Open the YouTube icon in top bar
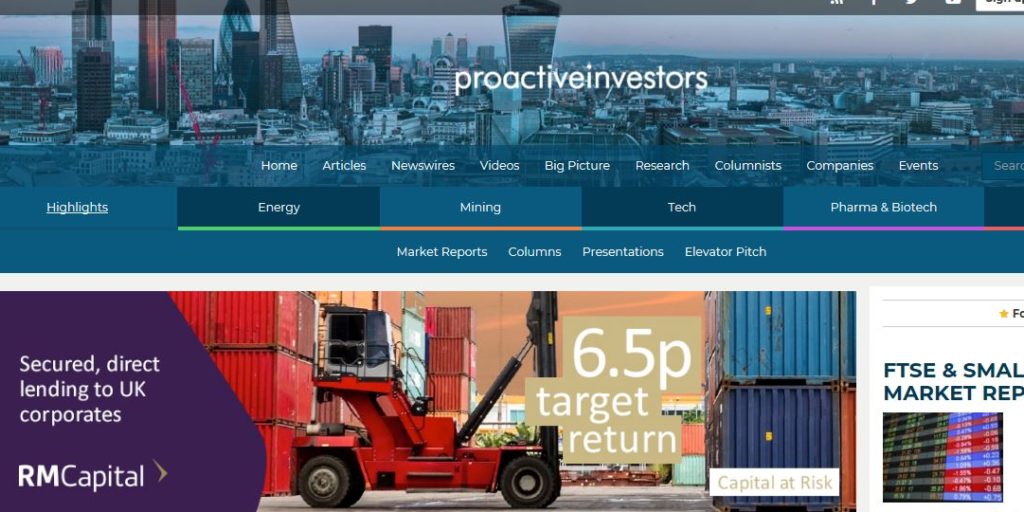 coord(952,2)
